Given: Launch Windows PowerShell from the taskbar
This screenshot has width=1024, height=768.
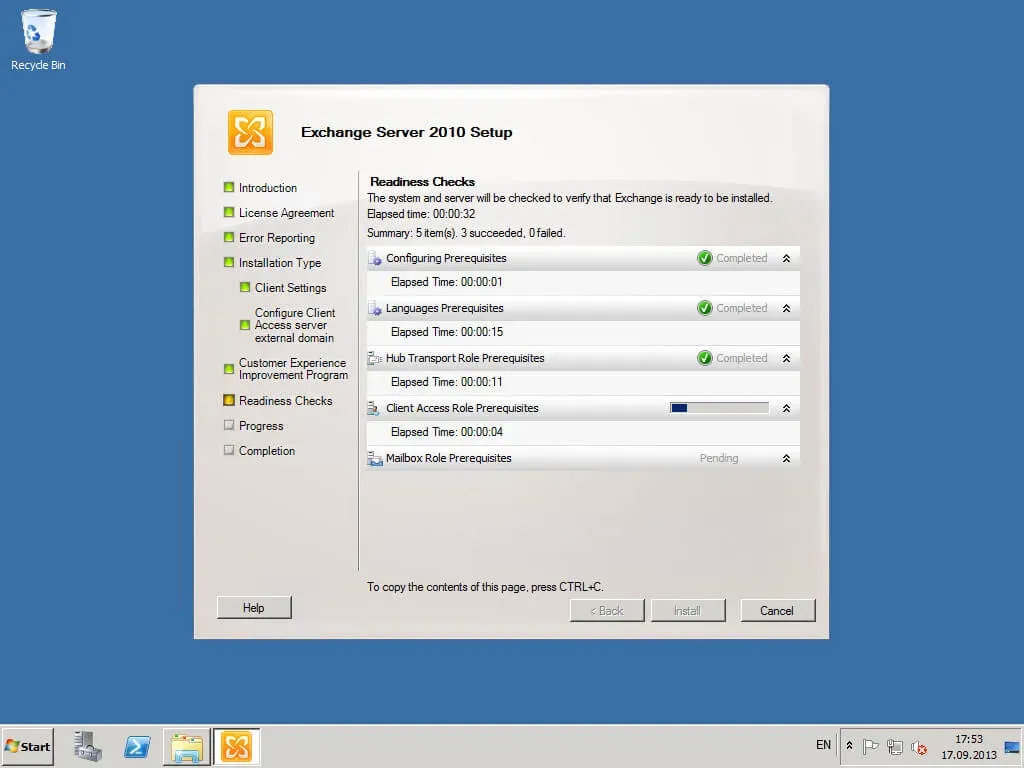Looking at the screenshot, I should (x=137, y=746).
